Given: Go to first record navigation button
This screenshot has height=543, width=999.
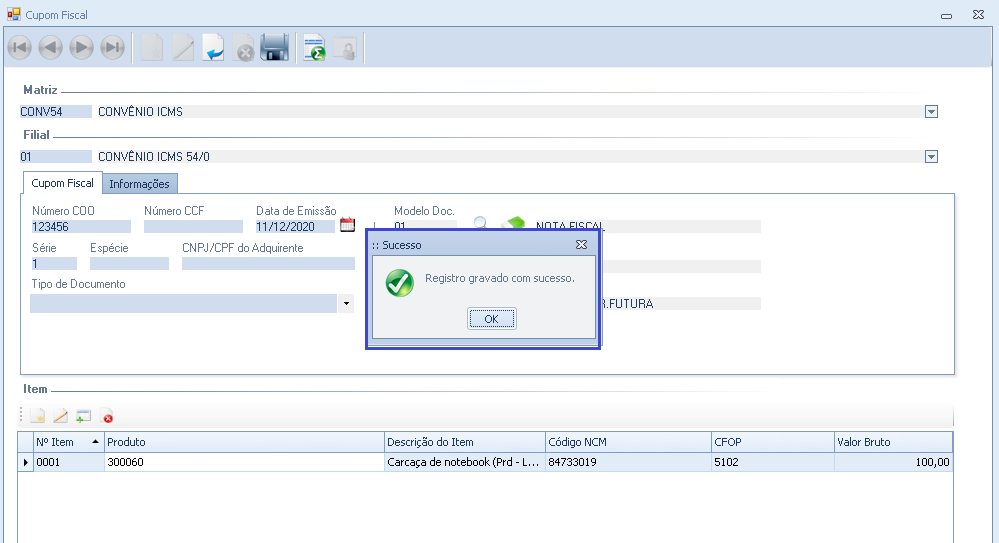Looking at the screenshot, I should click(x=19, y=48).
